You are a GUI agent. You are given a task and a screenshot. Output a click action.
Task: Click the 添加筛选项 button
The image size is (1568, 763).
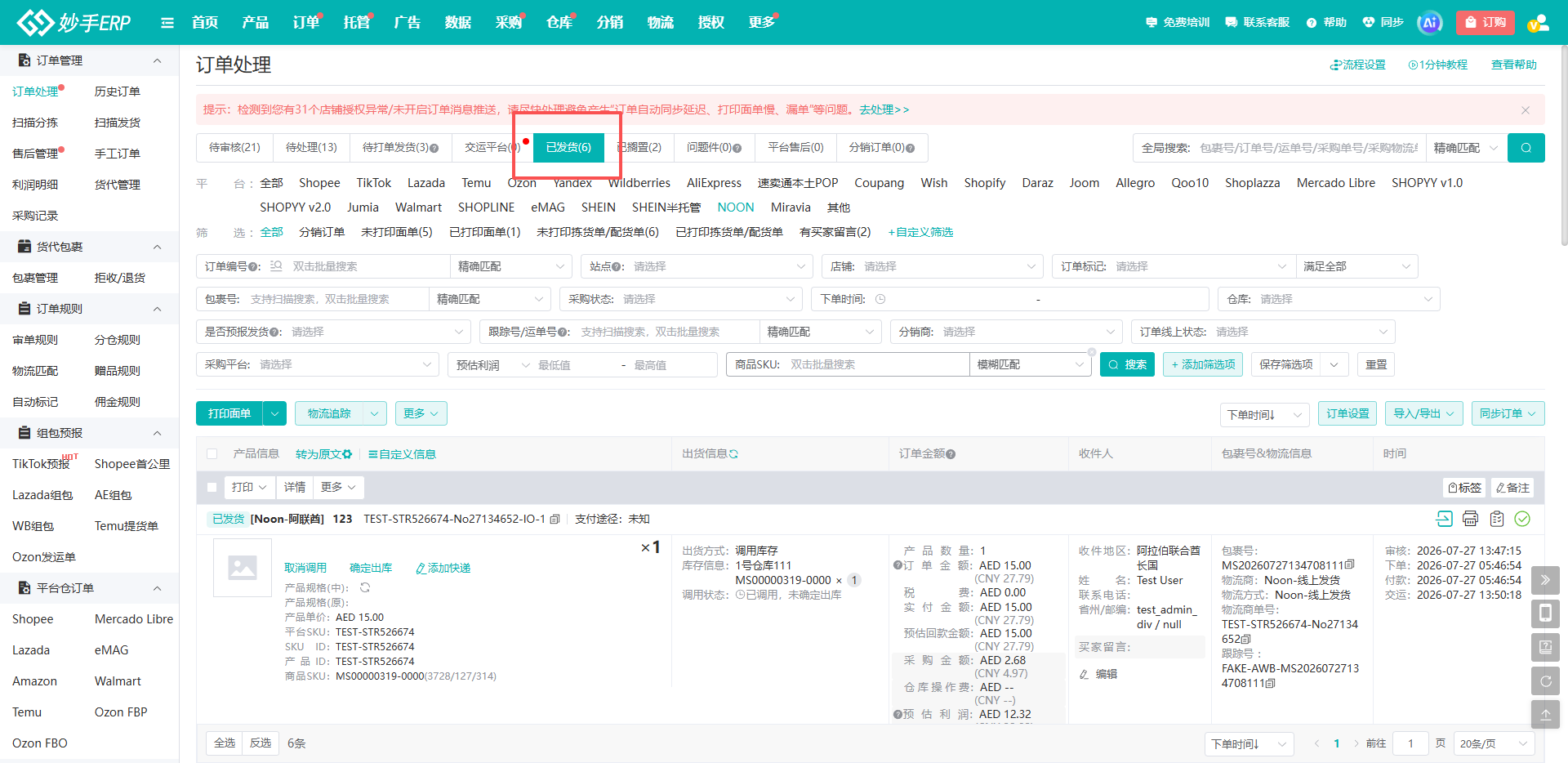coord(1203,365)
